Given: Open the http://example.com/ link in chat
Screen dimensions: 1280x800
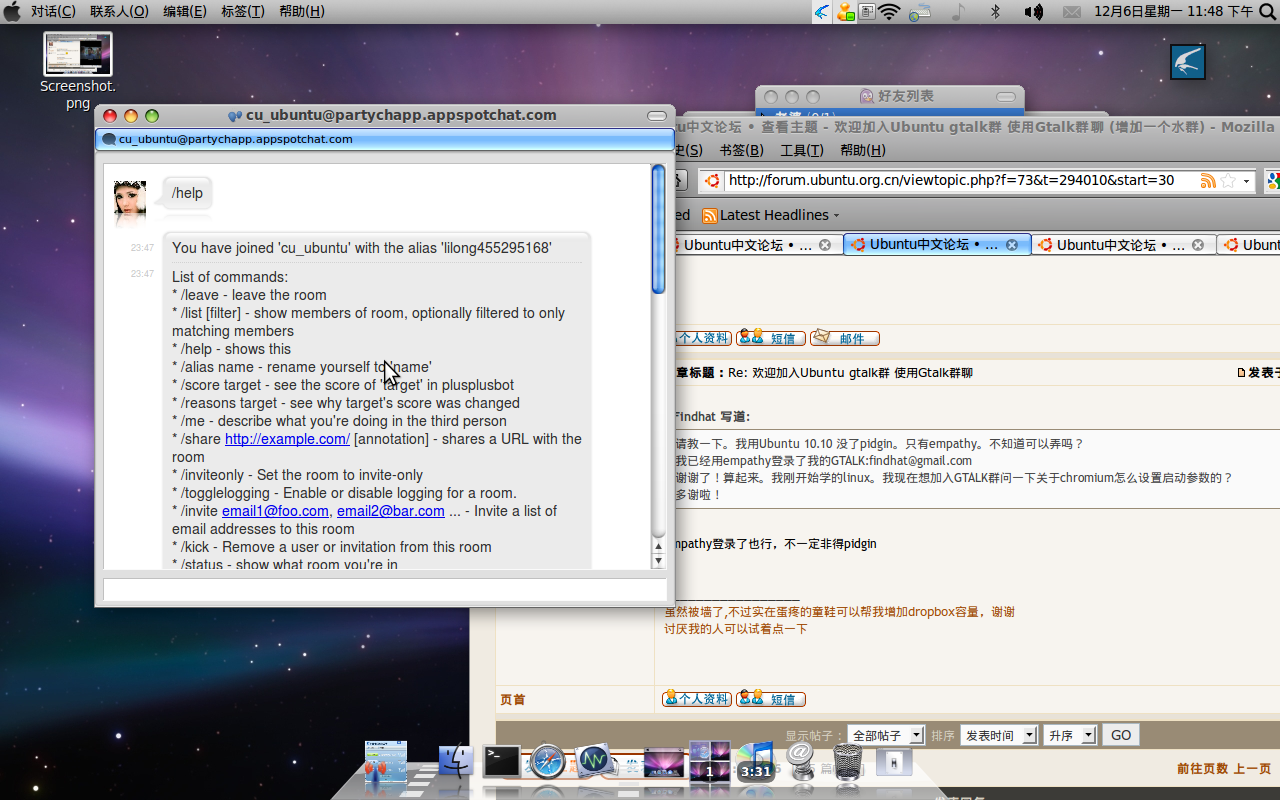Looking at the screenshot, I should (x=287, y=439).
